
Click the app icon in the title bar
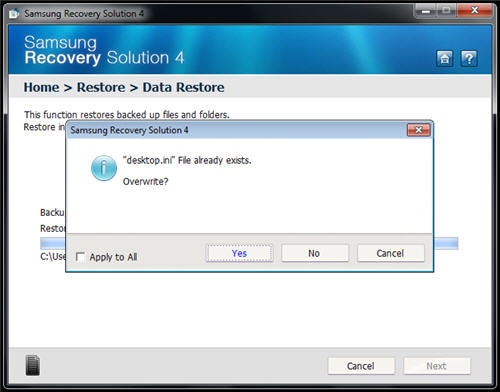pos(14,14)
